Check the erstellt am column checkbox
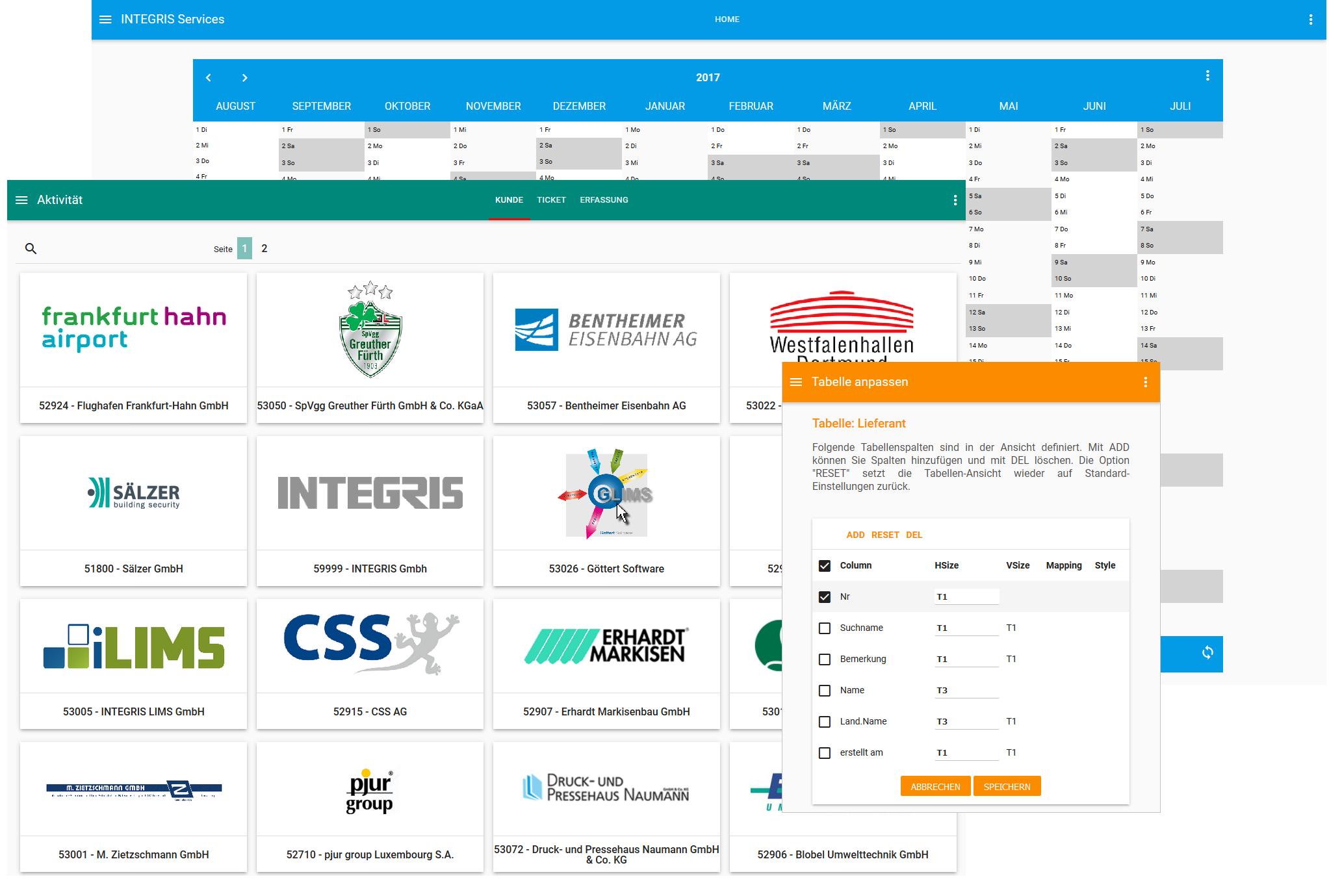 click(x=825, y=753)
